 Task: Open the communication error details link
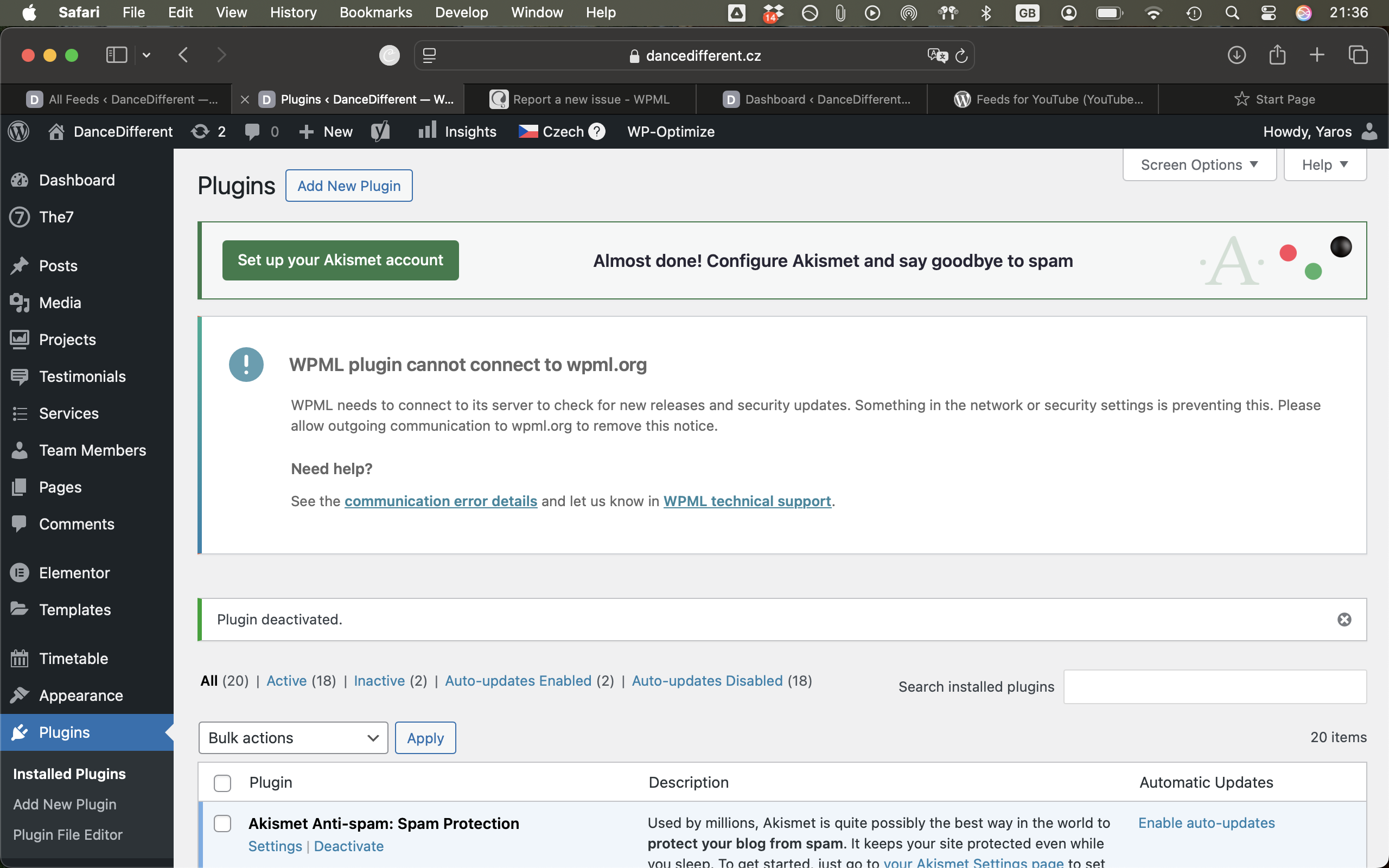(440, 501)
